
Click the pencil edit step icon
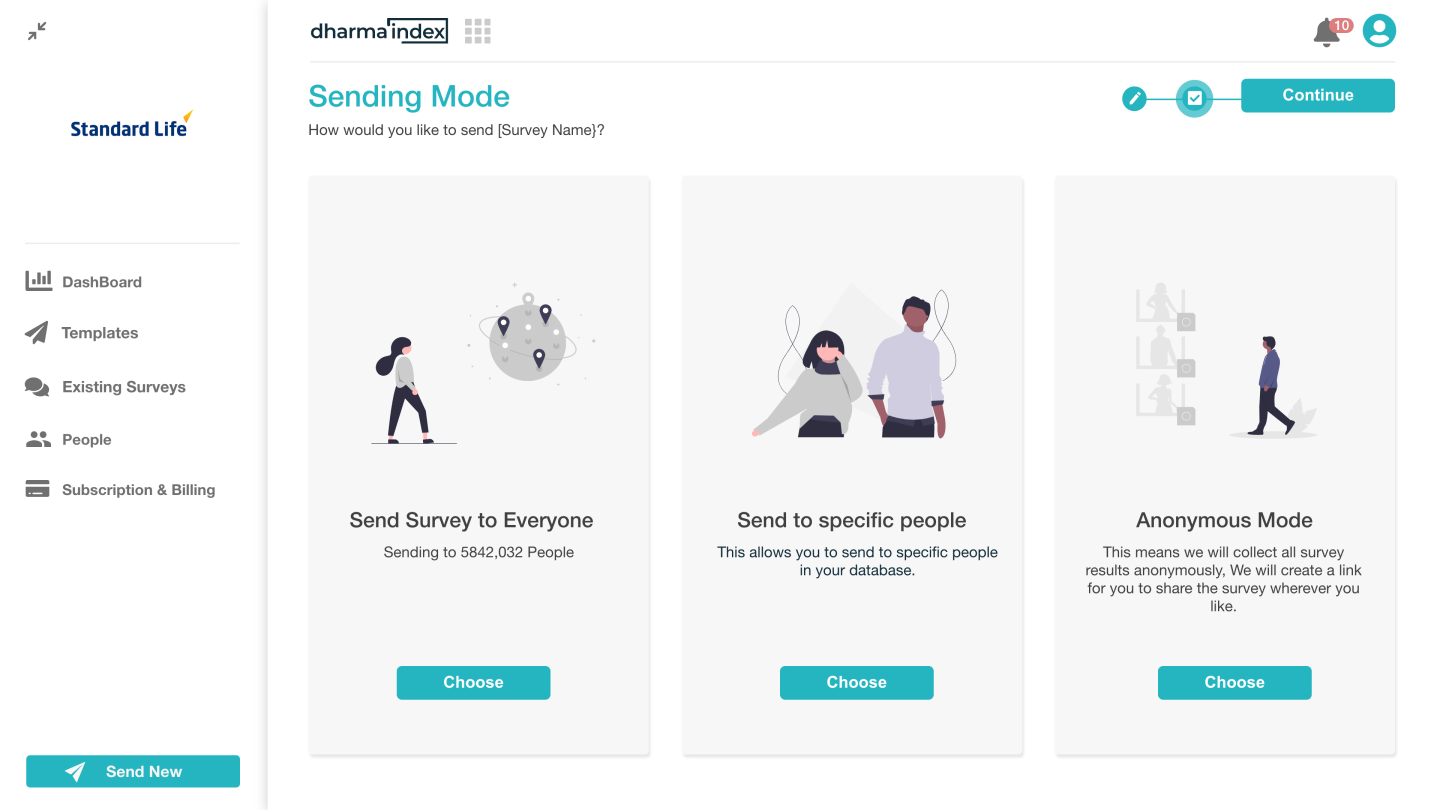[1134, 98]
